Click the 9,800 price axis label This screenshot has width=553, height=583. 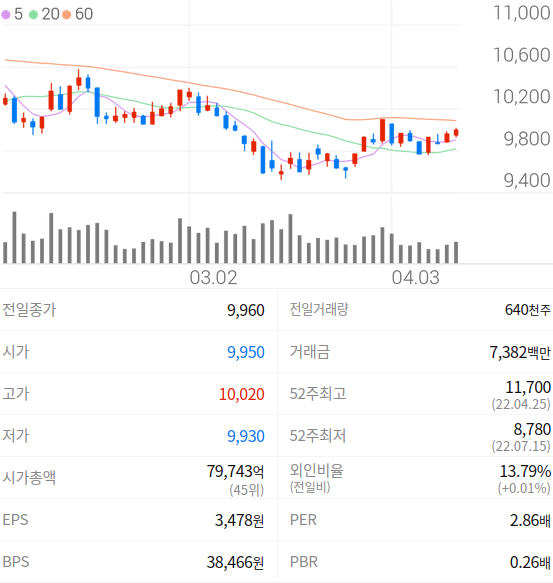click(527, 139)
